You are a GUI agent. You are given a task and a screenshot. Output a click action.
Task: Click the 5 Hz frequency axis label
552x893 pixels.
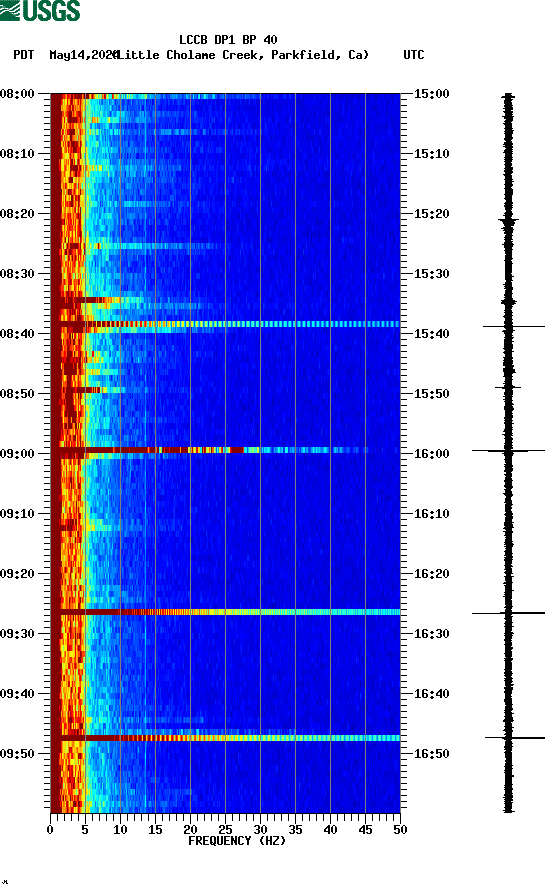[x=85, y=830]
